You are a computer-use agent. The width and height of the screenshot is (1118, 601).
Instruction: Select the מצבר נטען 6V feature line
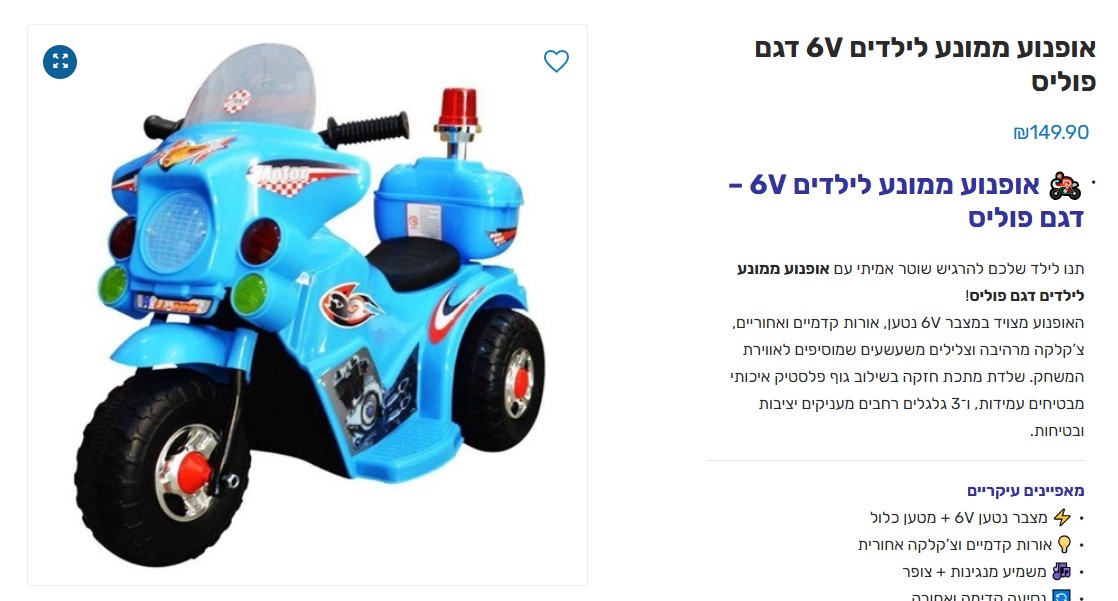click(x=958, y=518)
